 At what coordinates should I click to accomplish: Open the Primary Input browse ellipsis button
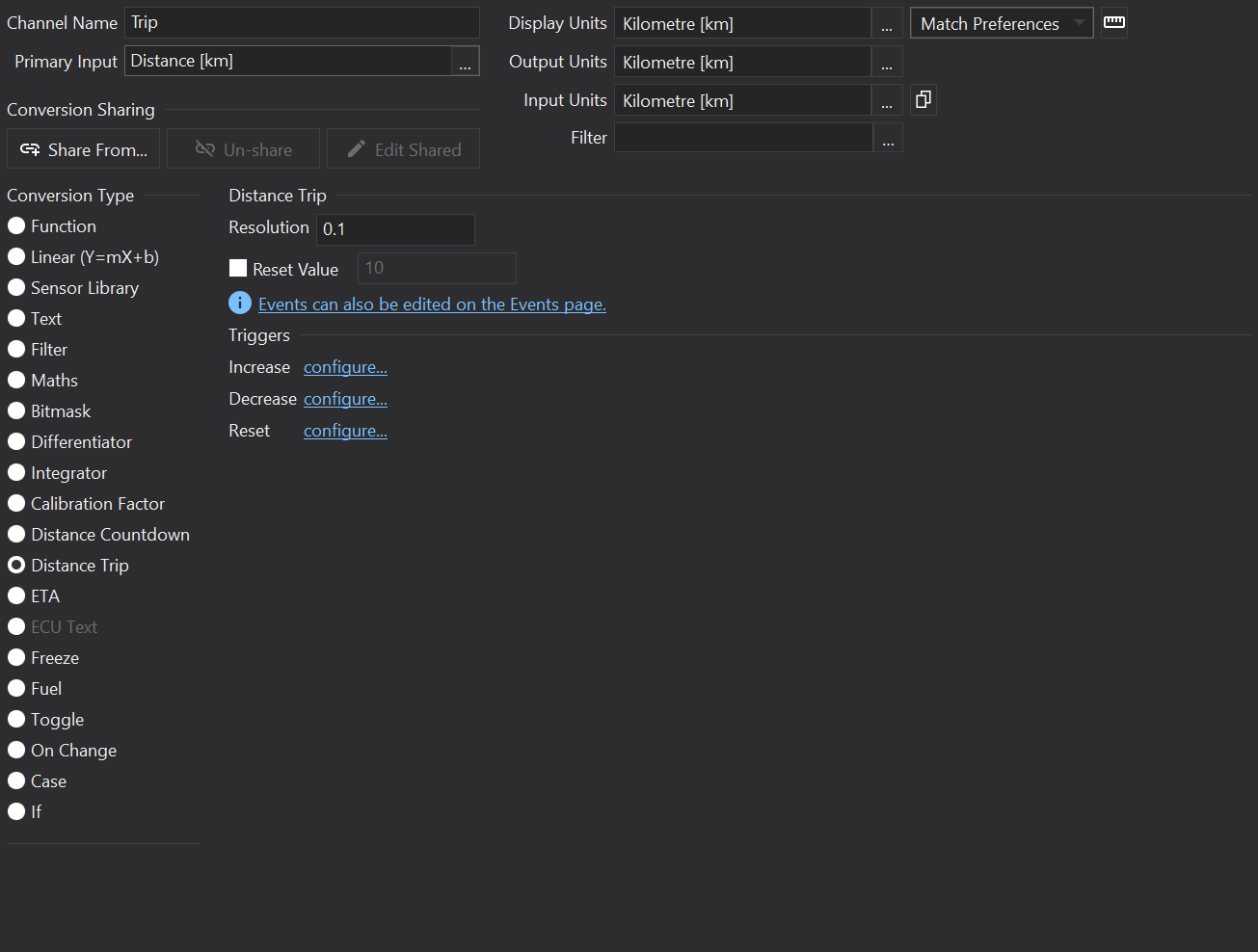click(465, 62)
